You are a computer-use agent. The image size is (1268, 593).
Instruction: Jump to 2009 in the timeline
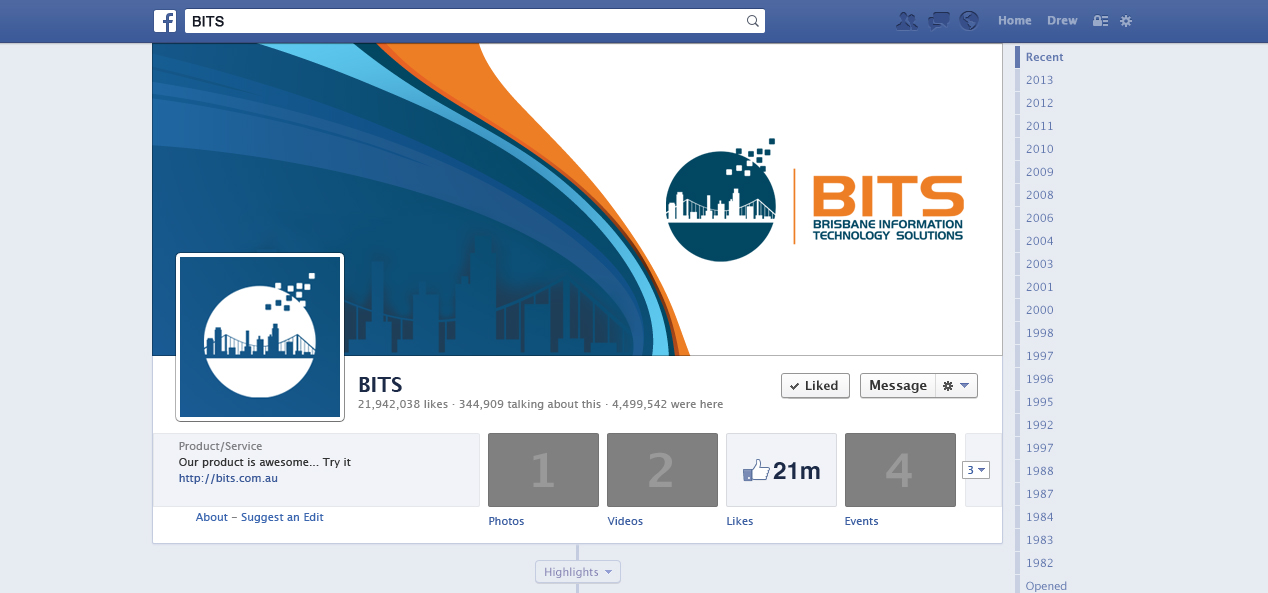tap(1039, 172)
